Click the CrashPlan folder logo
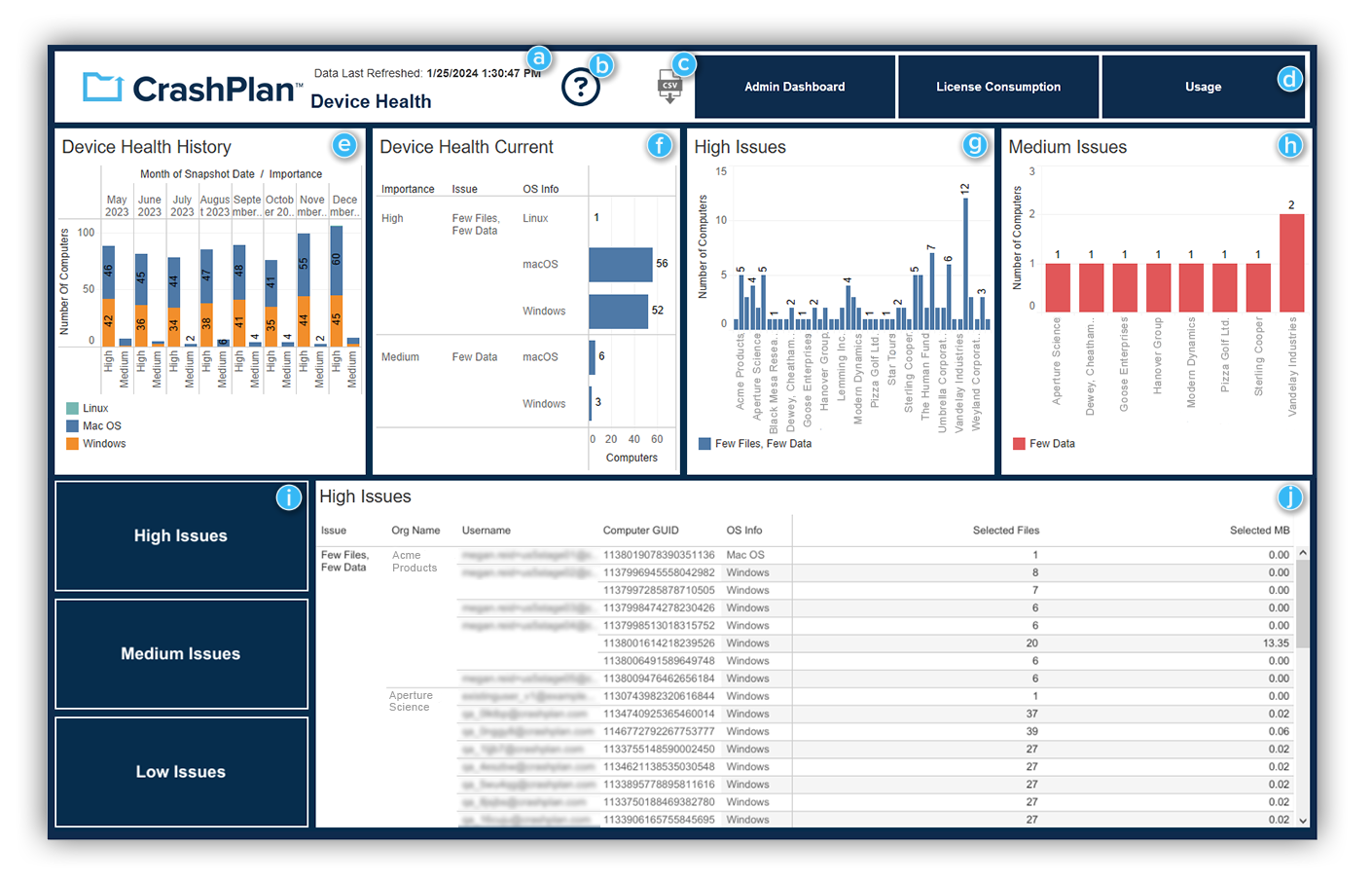This screenshot has height=882, width=1372. (x=105, y=86)
